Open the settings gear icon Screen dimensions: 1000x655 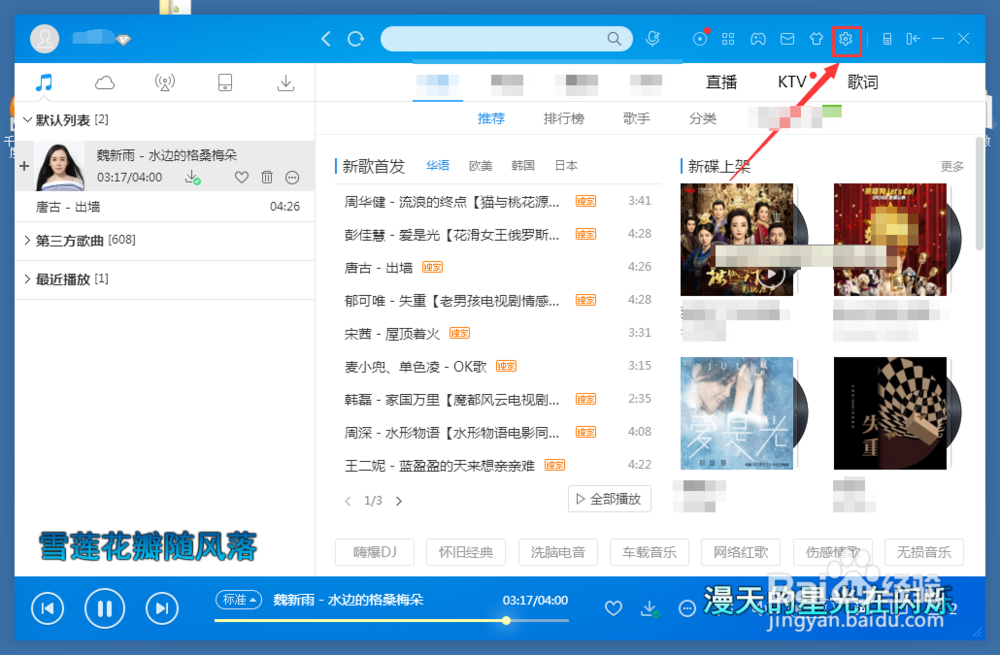[x=846, y=40]
